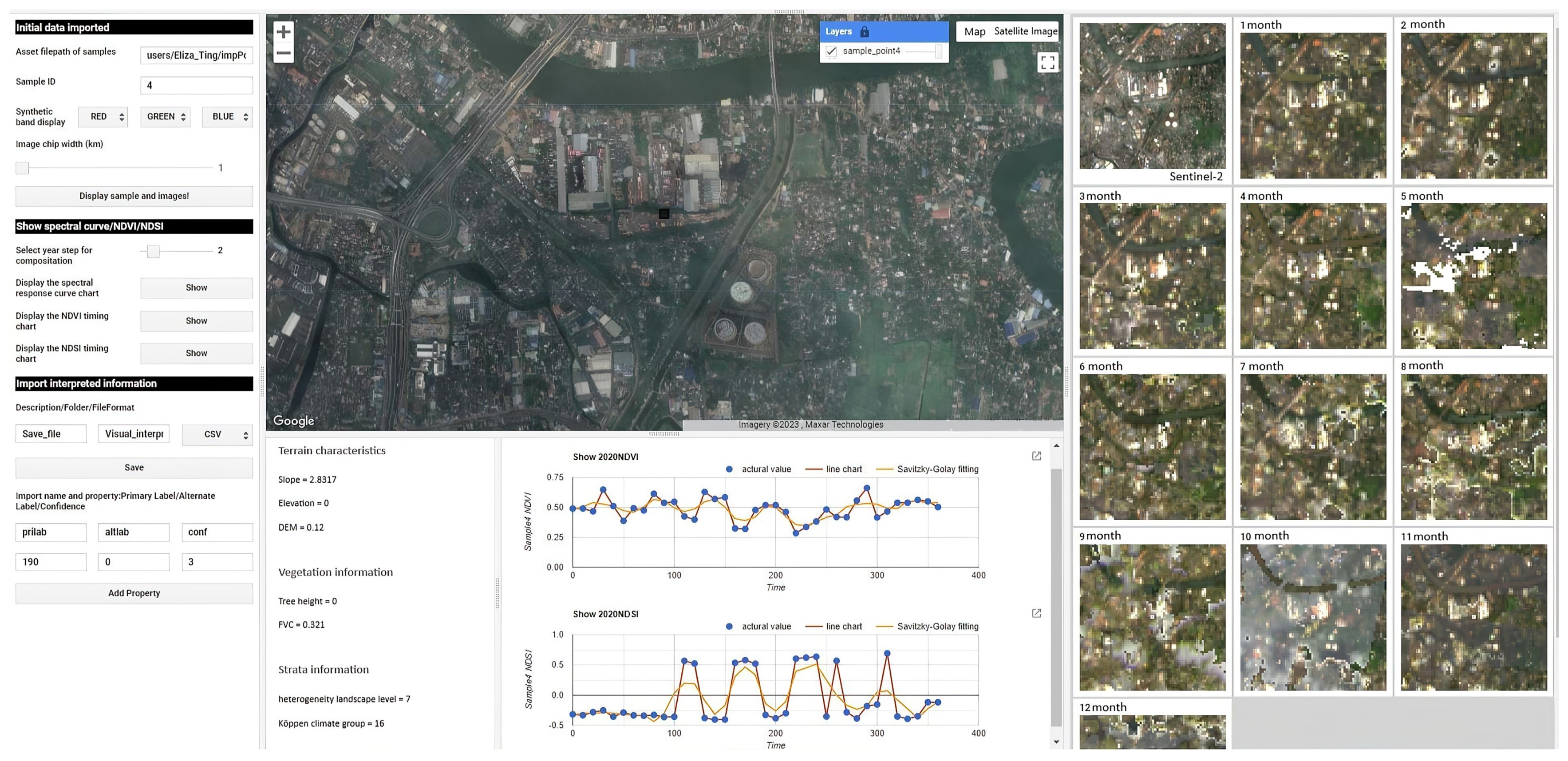Pop out the 2020NDVI chart
The height and width of the screenshot is (761, 1568).
(1036, 456)
